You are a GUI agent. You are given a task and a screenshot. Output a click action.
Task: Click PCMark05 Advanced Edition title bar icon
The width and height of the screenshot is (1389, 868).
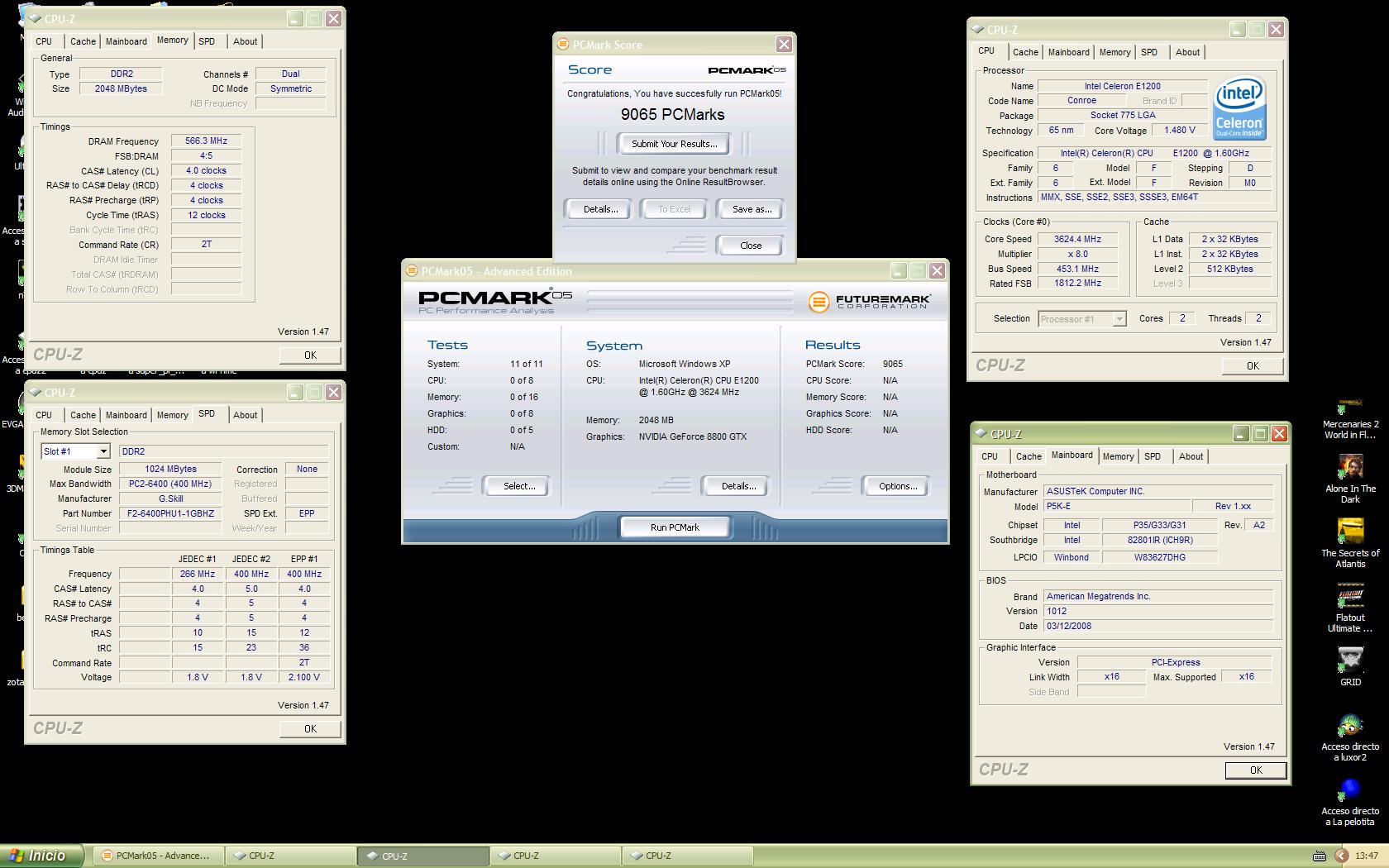[412, 271]
